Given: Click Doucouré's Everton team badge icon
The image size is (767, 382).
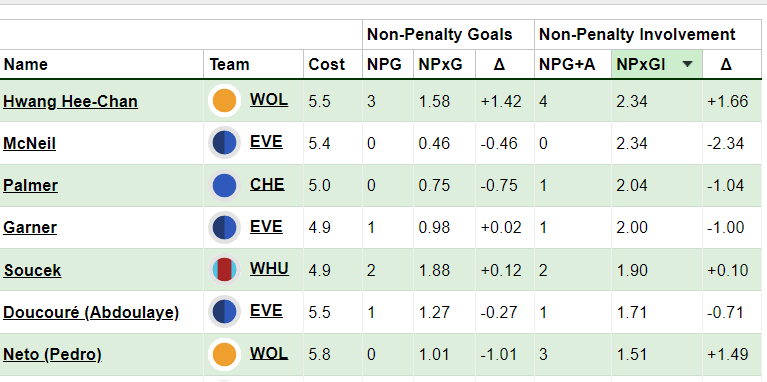Looking at the screenshot, I should (225, 312).
